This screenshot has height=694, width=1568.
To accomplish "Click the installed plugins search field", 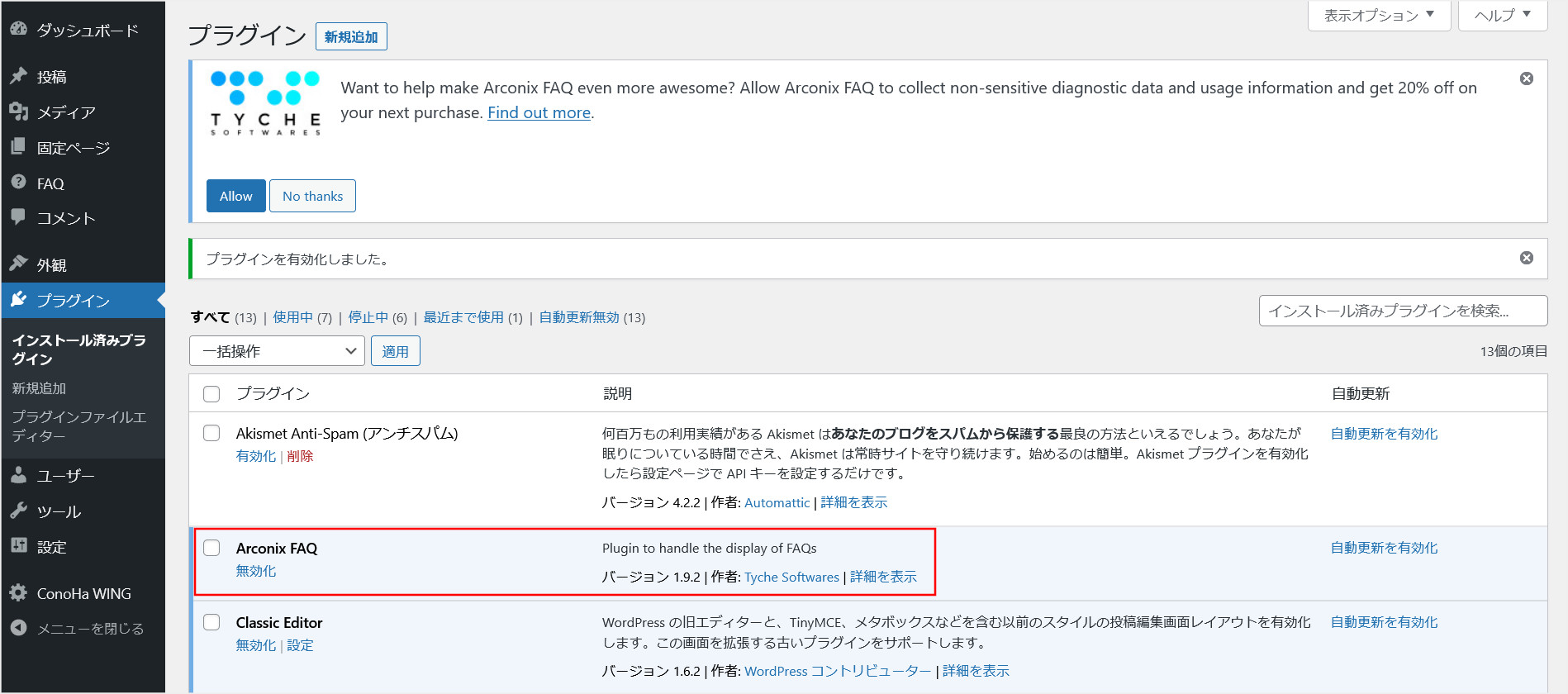I will [1403, 311].
